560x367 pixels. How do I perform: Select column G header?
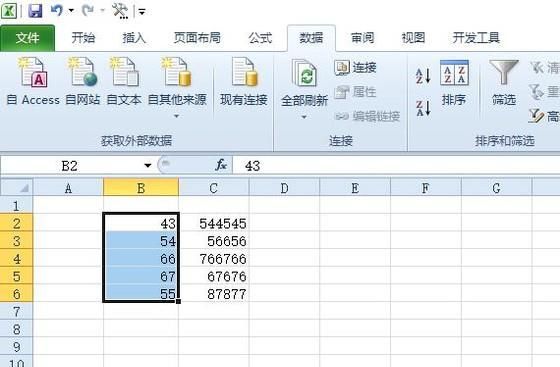pos(496,188)
